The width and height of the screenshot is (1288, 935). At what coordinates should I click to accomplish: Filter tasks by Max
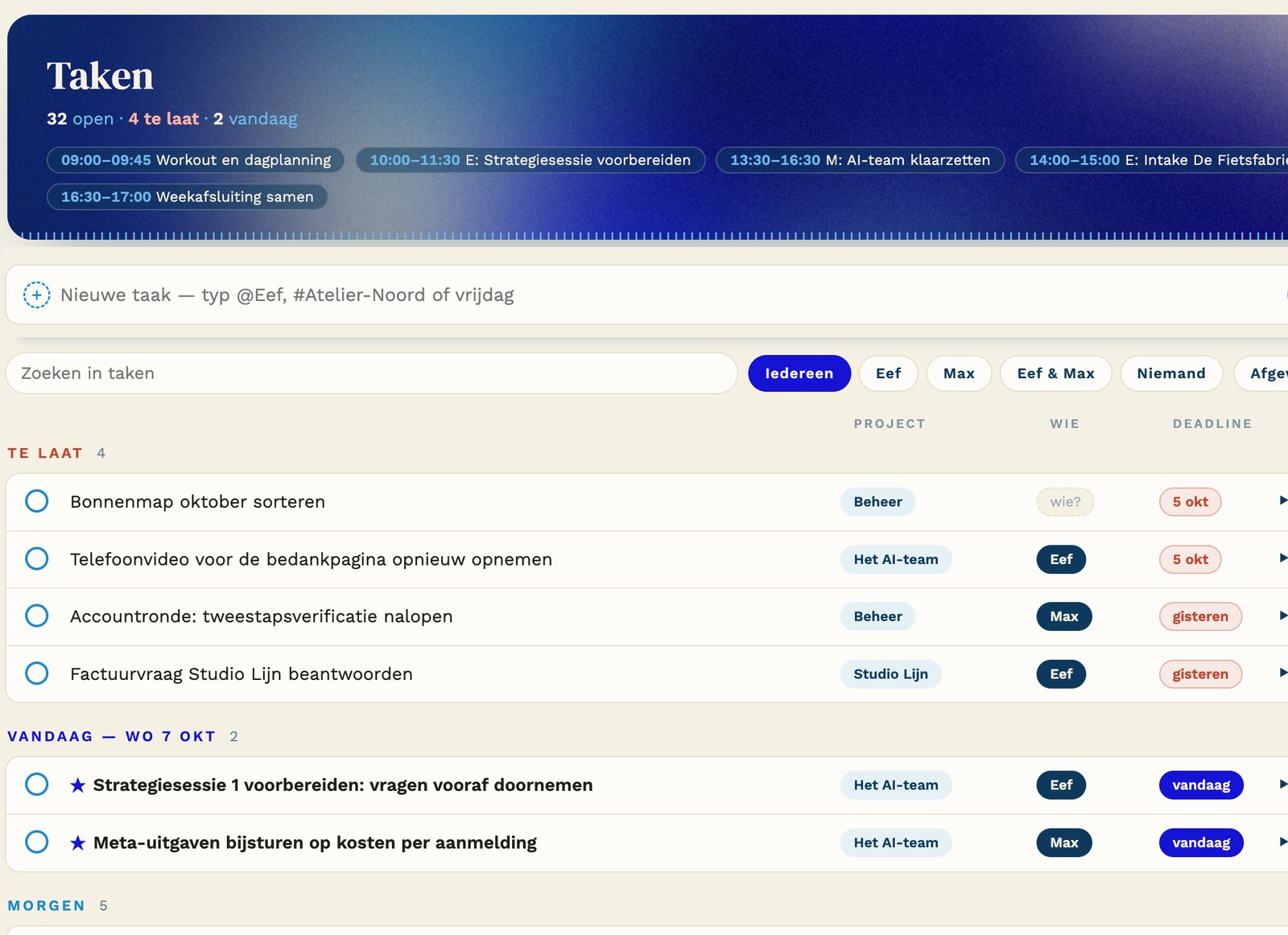[x=959, y=373]
